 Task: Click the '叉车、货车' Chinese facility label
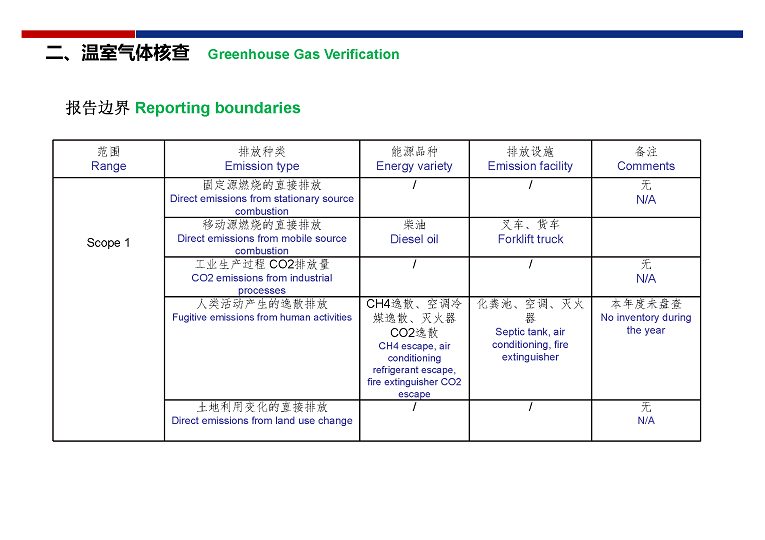click(x=530, y=225)
